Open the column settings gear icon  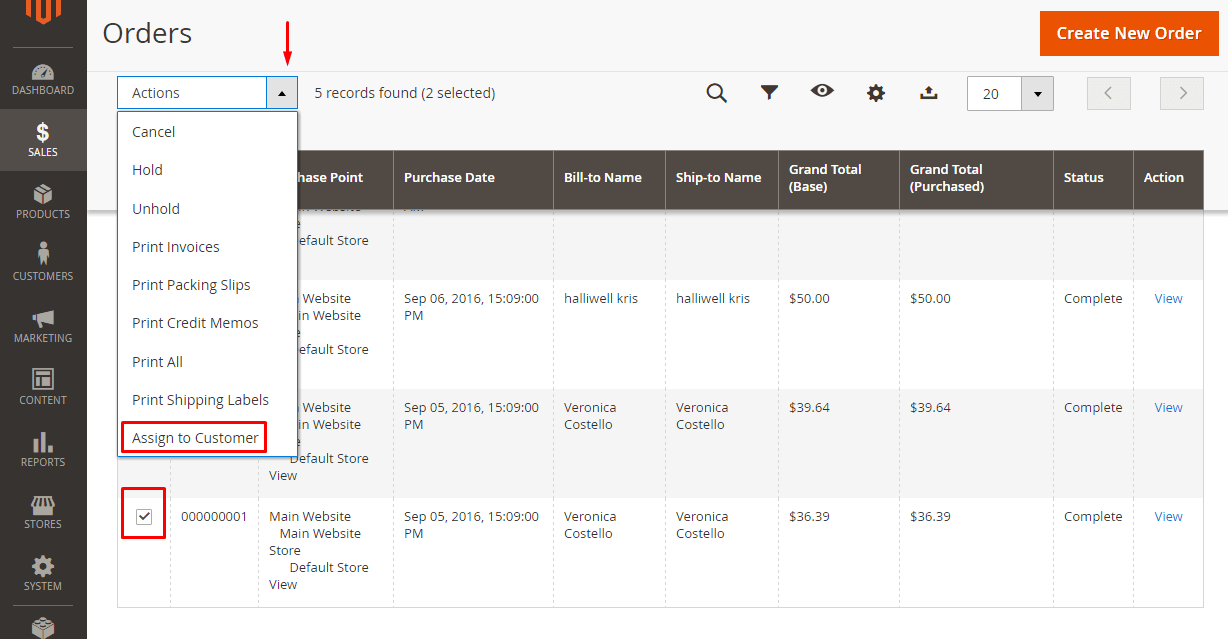876,93
